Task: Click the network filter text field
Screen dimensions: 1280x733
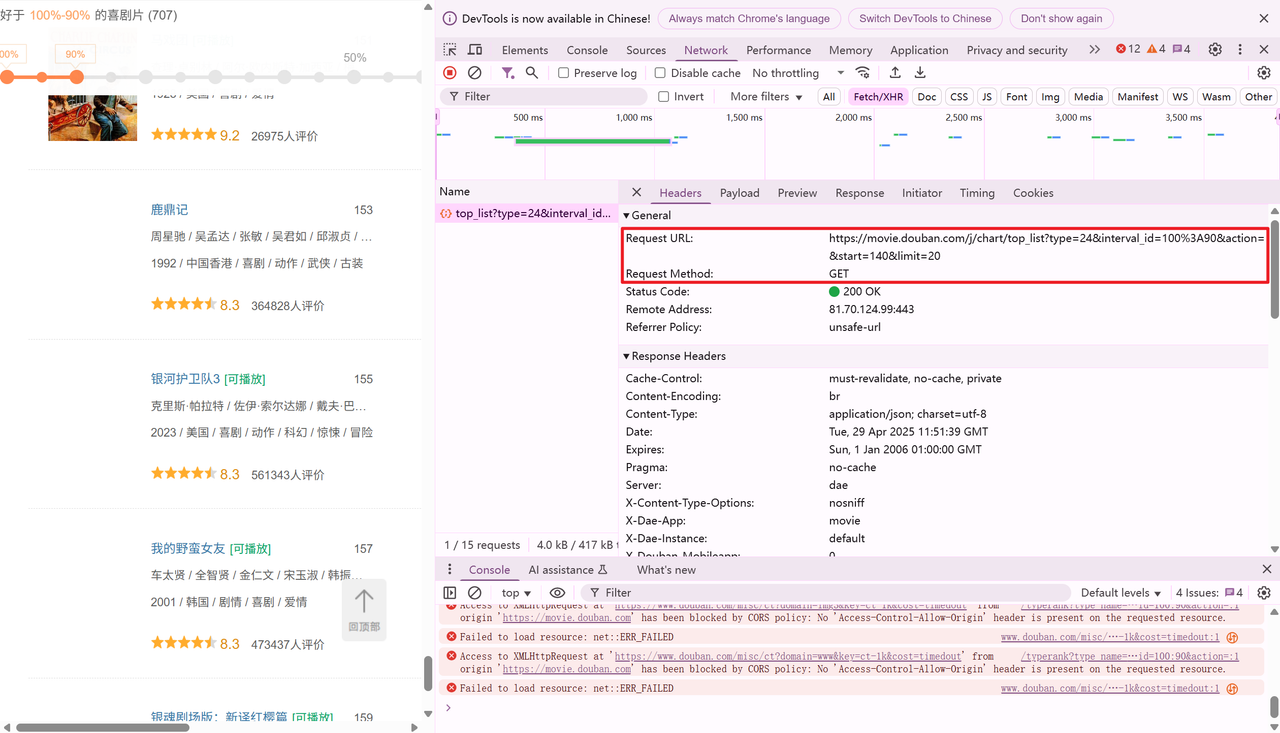Action: click(x=544, y=97)
